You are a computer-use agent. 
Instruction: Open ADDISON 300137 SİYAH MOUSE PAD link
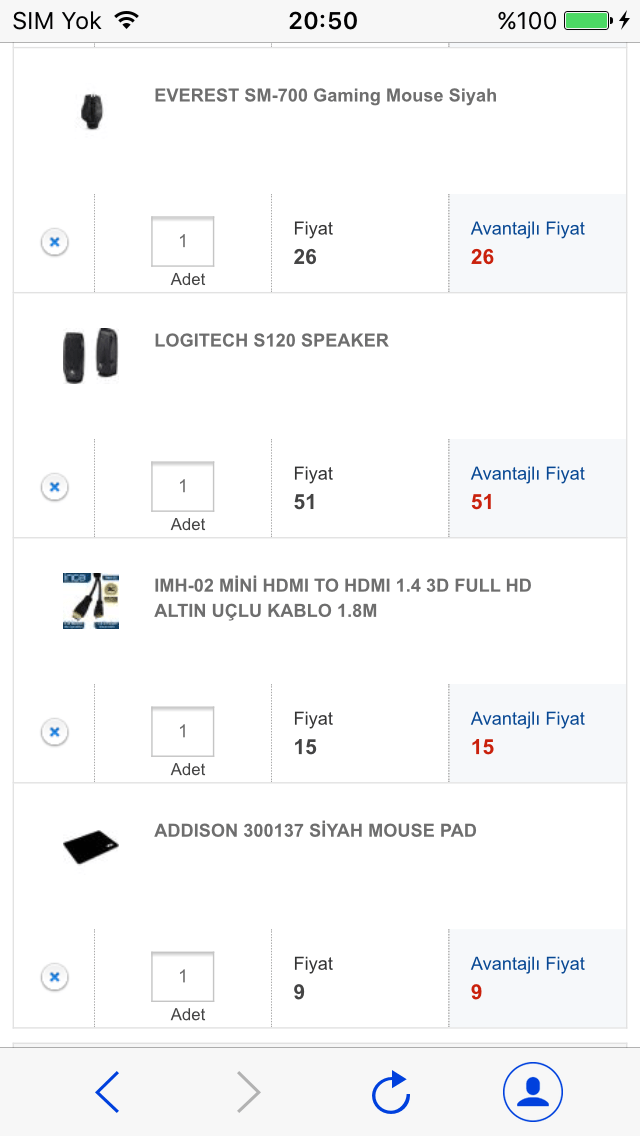pyautogui.click(x=315, y=831)
